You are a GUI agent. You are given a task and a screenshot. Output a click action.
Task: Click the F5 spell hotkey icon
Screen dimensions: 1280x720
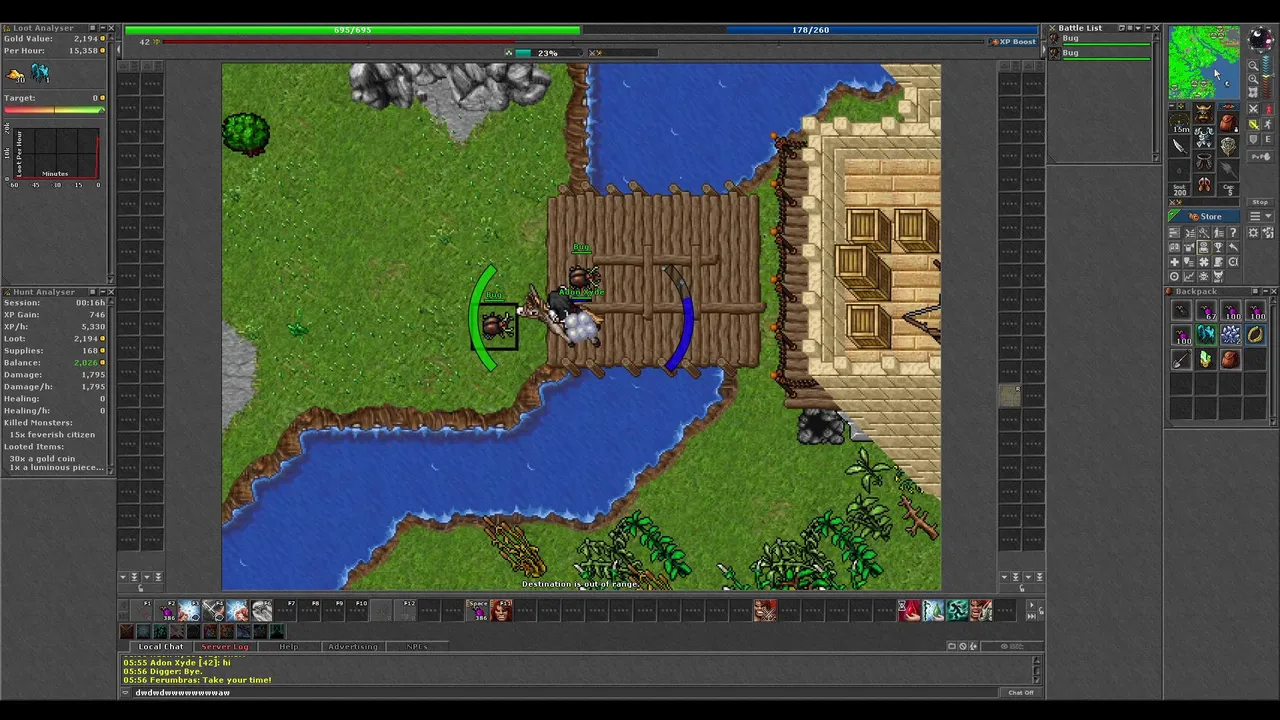[x=237, y=610]
